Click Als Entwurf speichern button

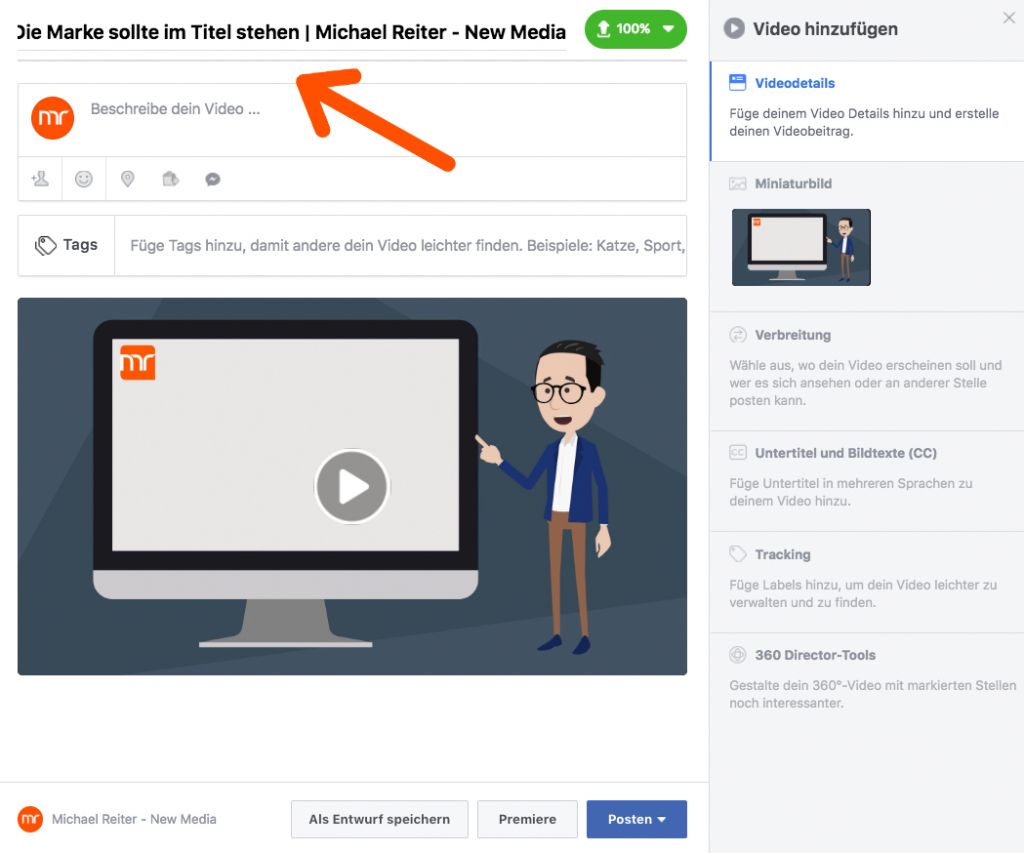click(379, 819)
